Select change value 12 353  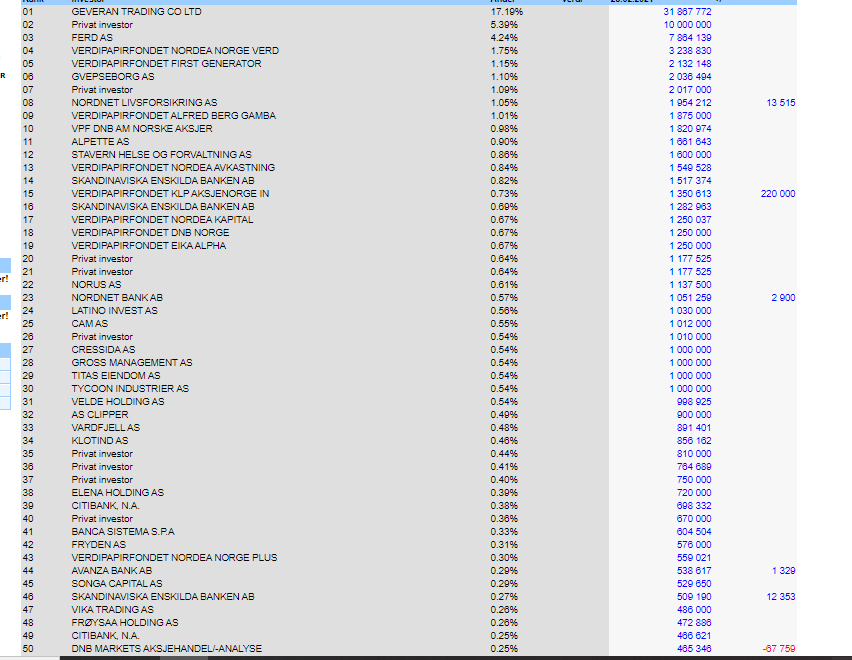point(781,598)
